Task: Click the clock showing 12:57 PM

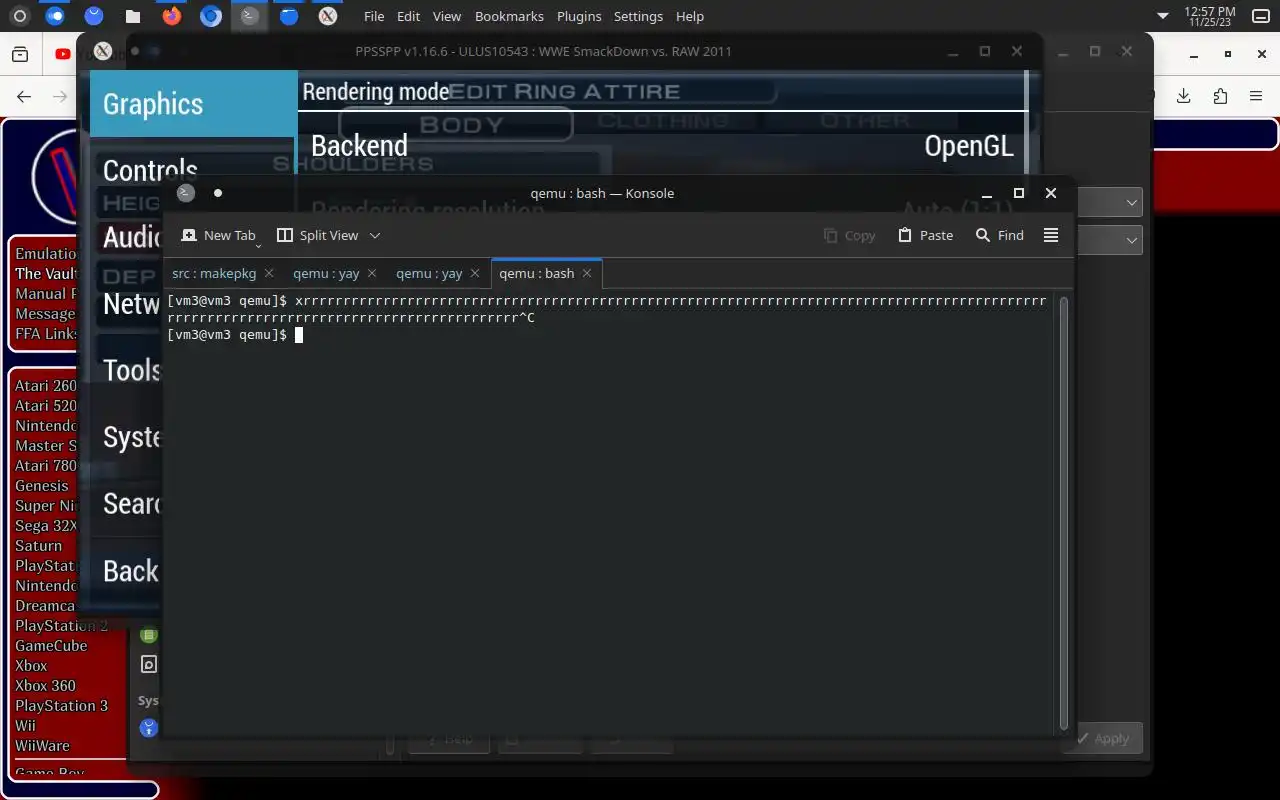Action: (1210, 16)
